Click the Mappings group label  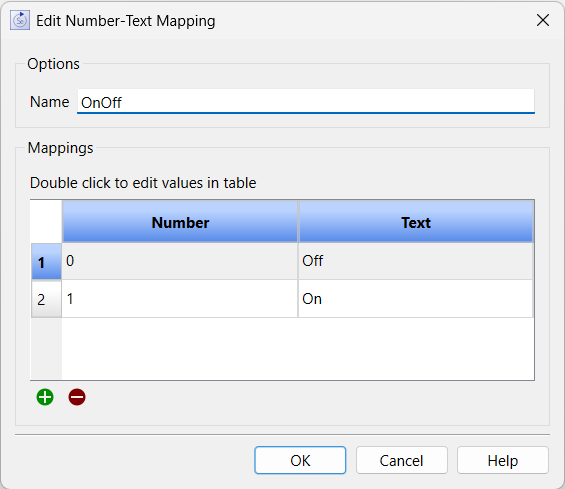[61, 148]
